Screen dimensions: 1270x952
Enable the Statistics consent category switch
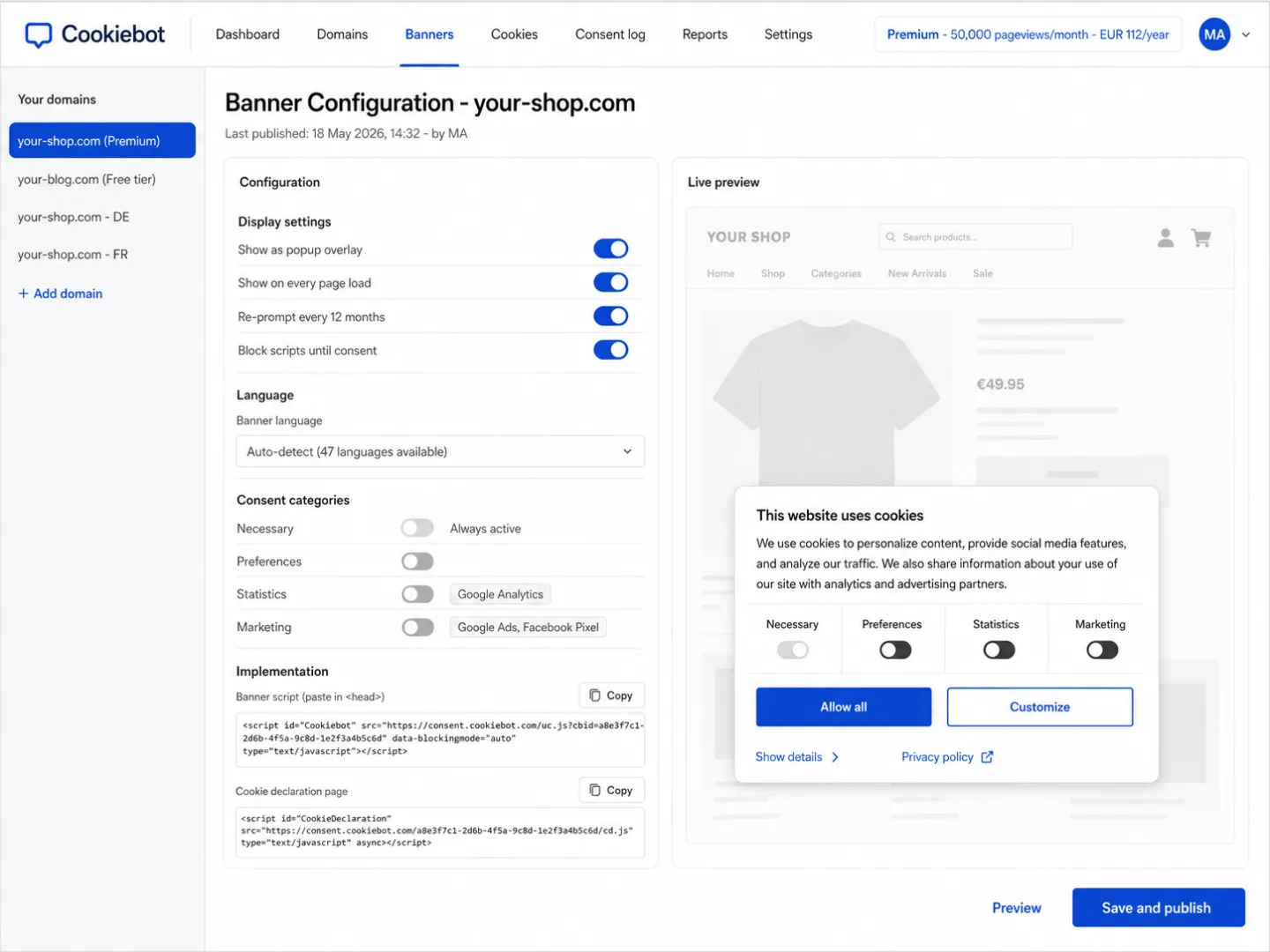(x=417, y=594)
